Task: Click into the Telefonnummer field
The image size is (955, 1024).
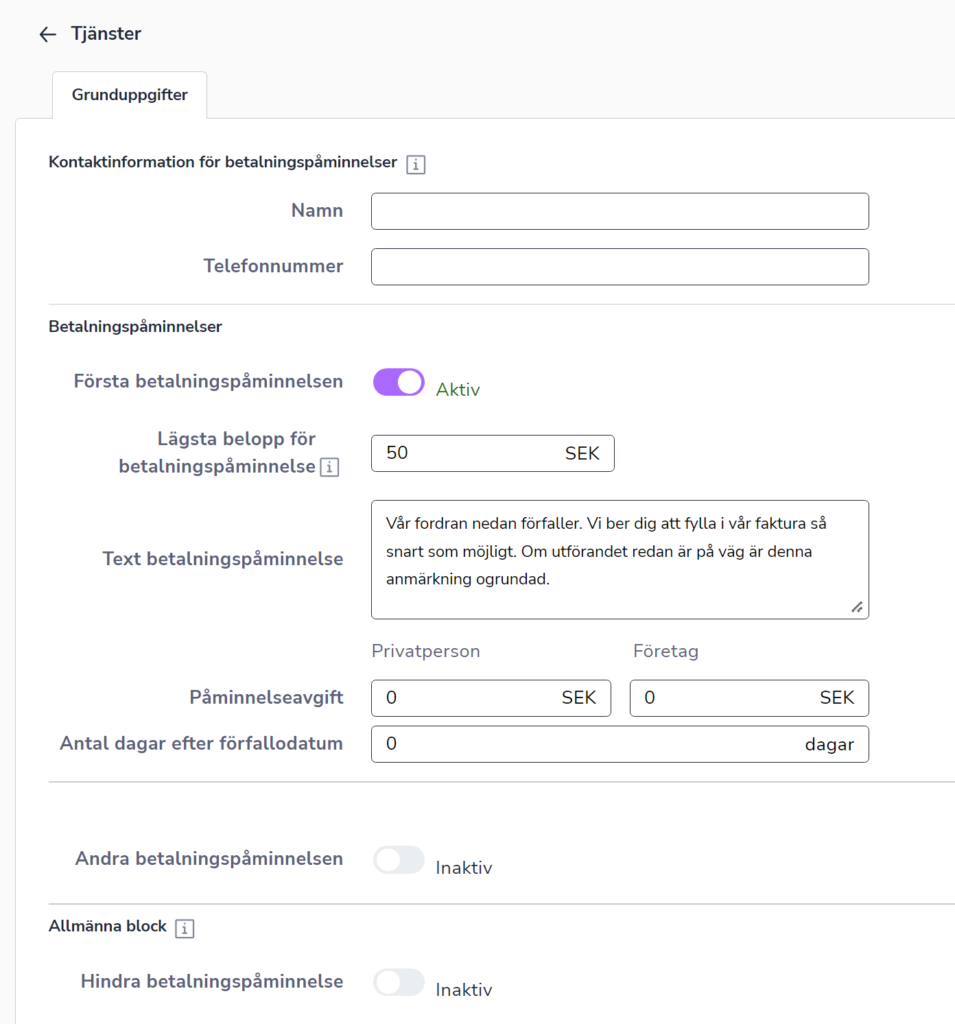Action: point(620,266)
